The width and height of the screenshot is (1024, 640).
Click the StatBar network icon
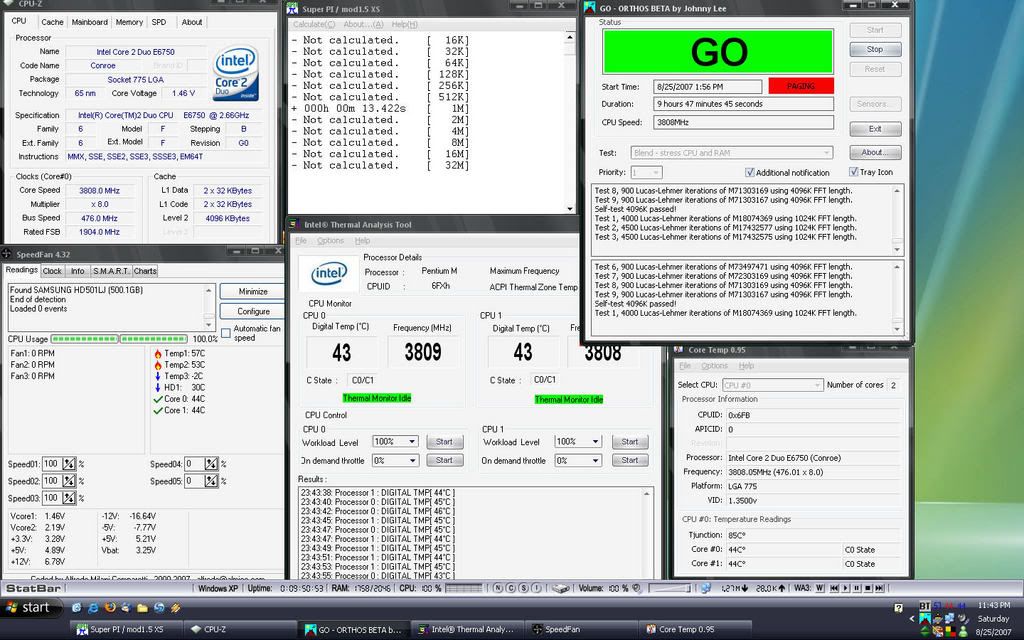click(x=705, y=588)
